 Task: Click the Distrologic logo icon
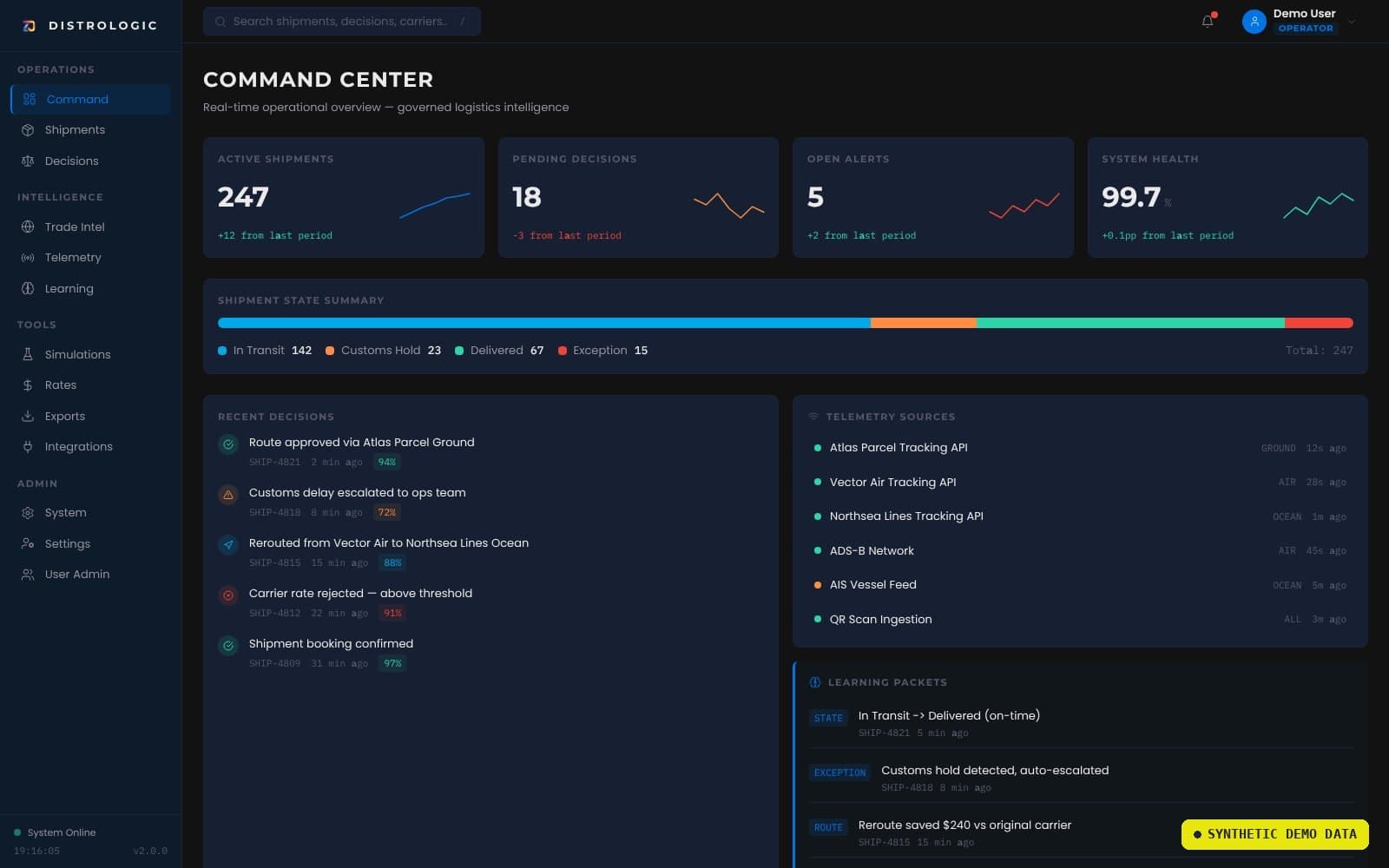pos(29,25)
